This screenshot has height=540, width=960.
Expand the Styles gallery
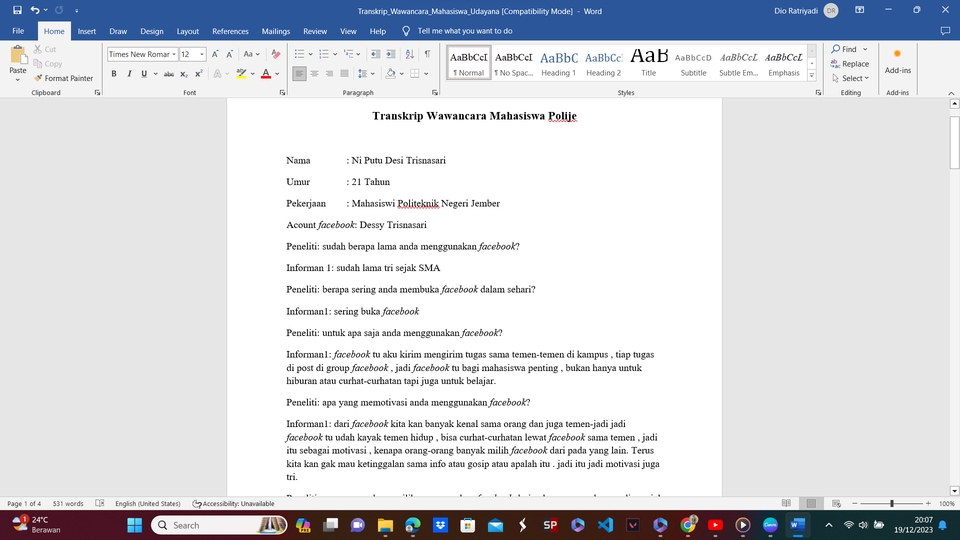[812, 76]
